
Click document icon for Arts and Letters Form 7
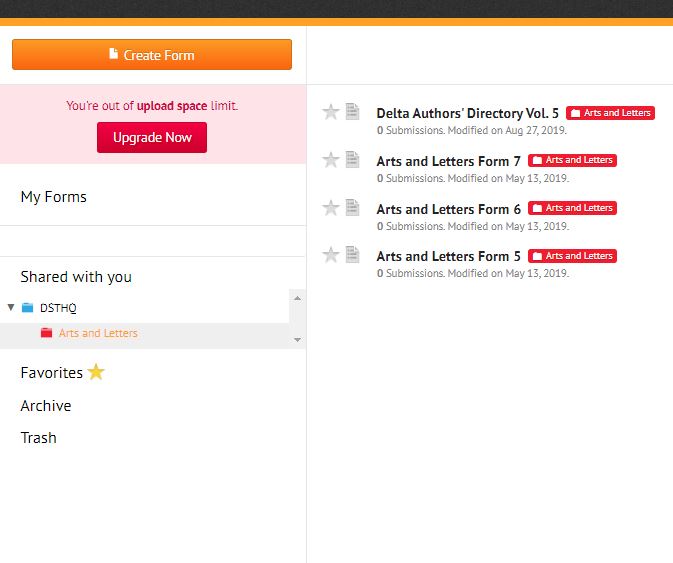(352, 160)
